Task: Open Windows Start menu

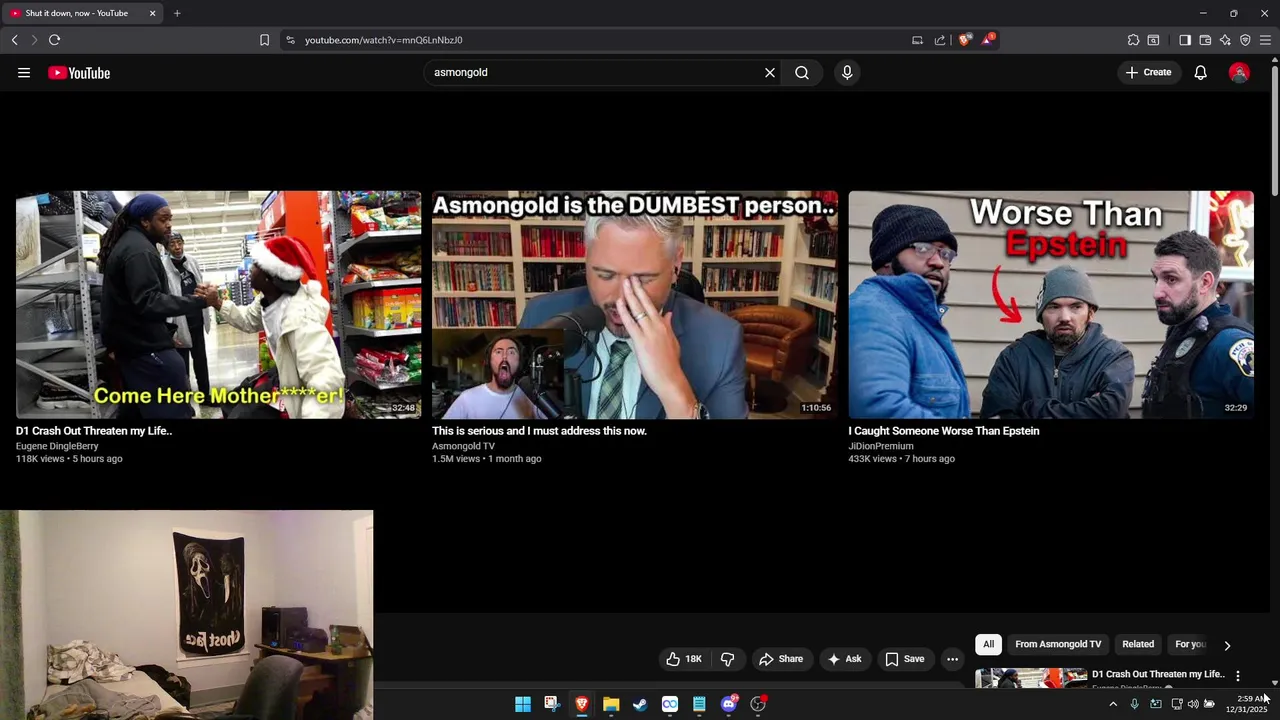Action: click(x=523, y=704)
